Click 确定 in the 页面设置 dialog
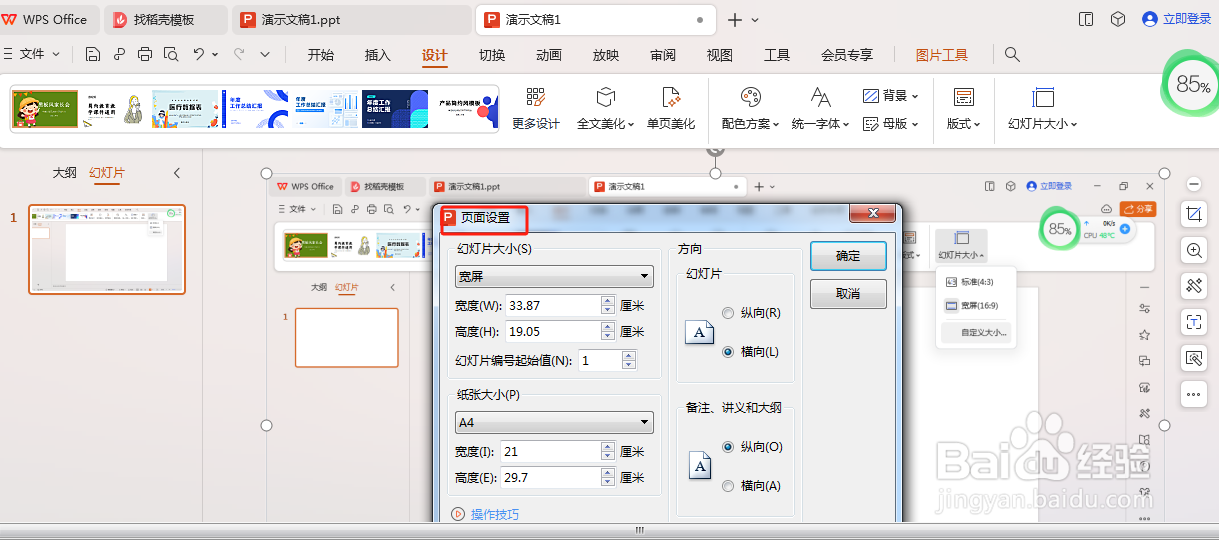Image resolution: width=1219 pixels, height=541 pixels. point(848,256)
